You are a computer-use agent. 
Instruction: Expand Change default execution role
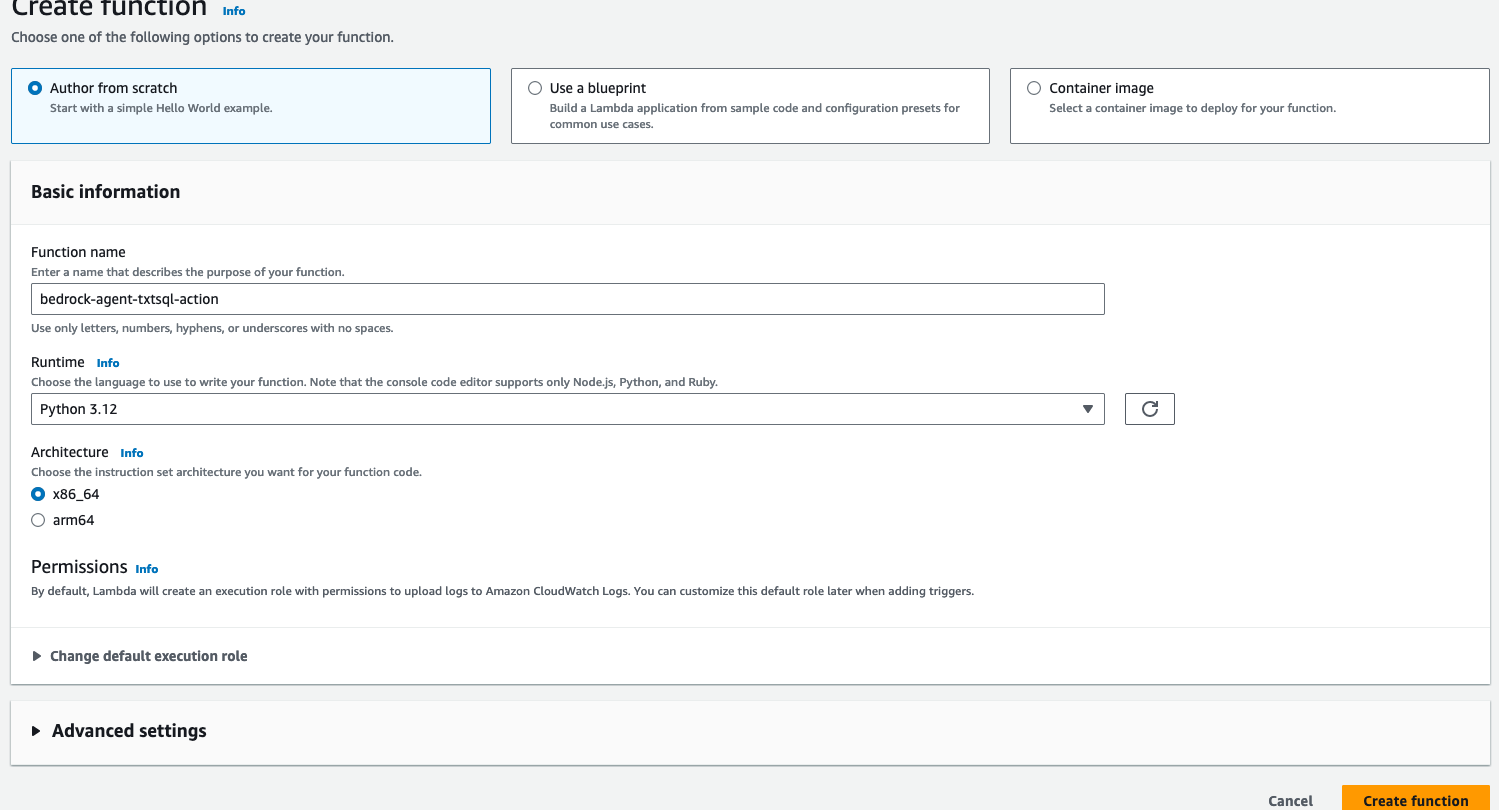click(139, 656)
